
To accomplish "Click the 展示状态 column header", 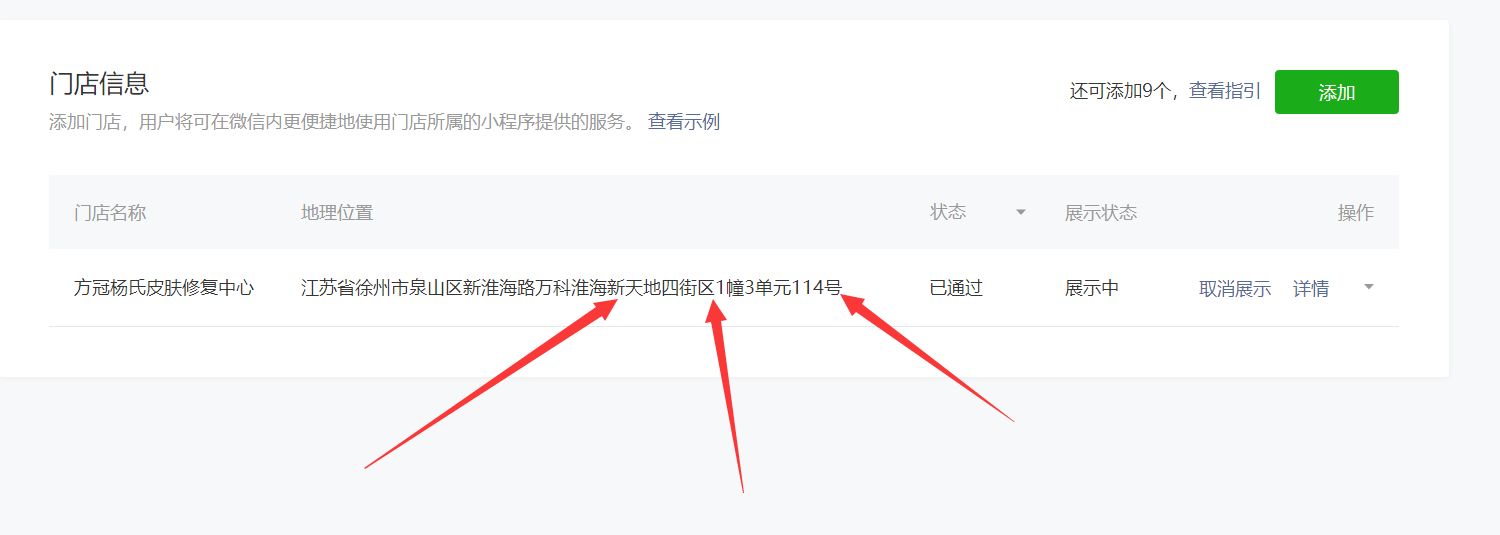I will pos(1101,212).
